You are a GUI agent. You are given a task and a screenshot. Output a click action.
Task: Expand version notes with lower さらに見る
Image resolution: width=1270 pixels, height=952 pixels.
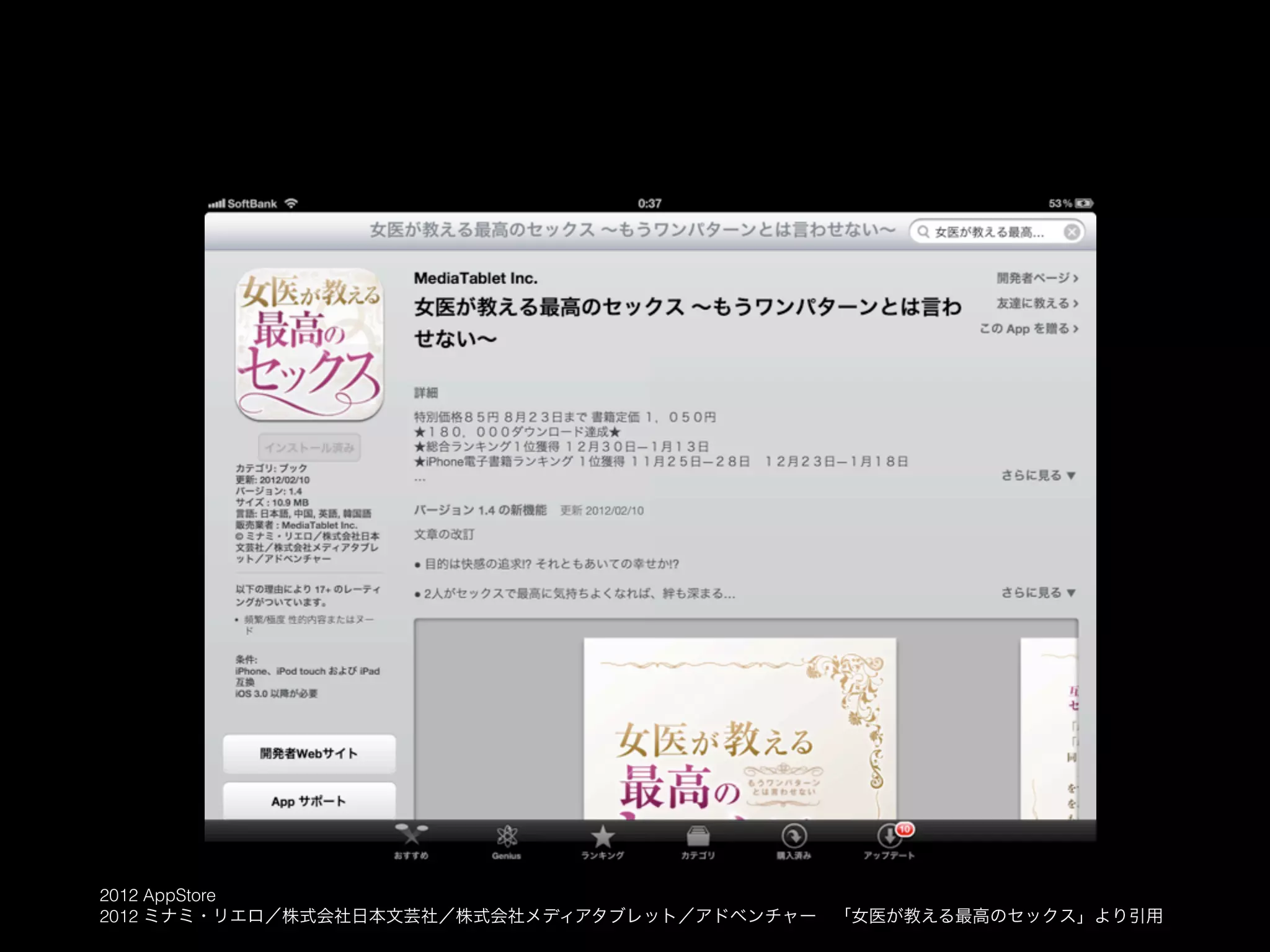[1038, 593]
